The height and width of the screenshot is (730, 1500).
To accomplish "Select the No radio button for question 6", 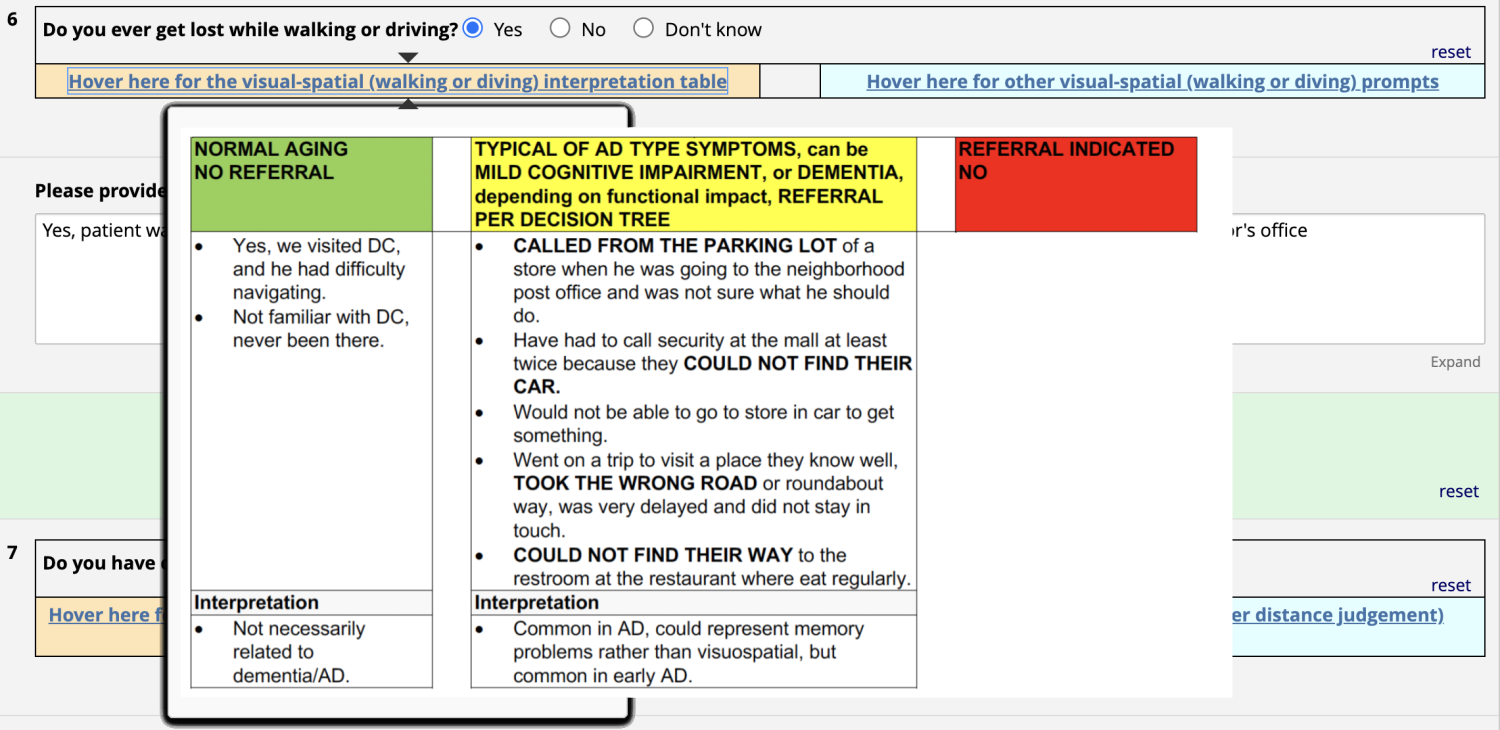I will [560, 29].
